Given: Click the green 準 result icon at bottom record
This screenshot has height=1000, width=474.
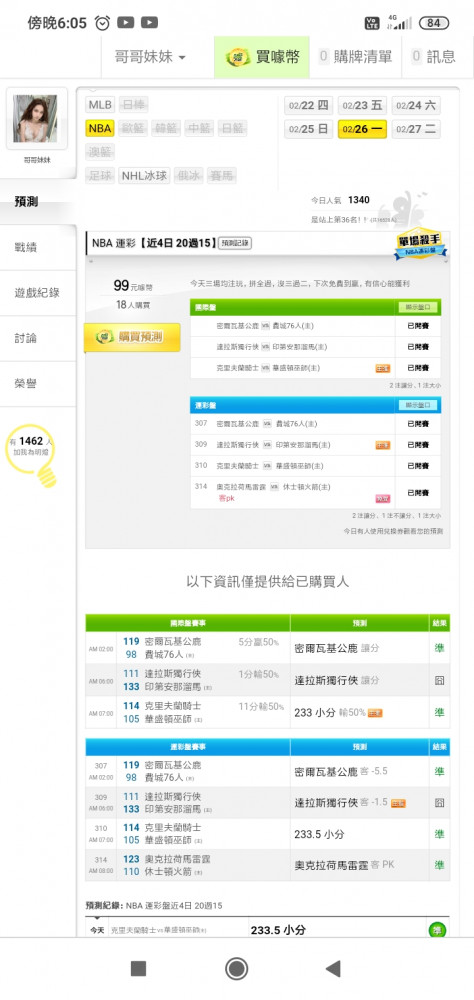Looking at the screenshot, I should 437,929.
